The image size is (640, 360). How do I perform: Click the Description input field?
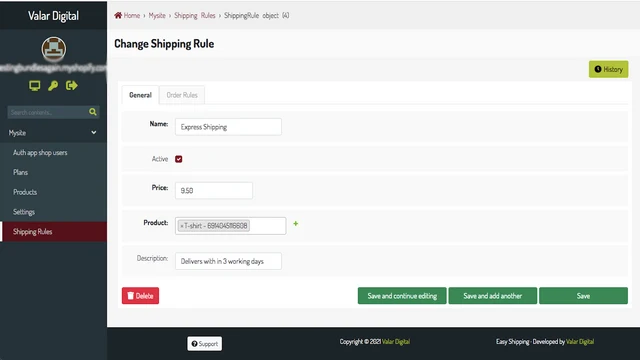(228, 261)
